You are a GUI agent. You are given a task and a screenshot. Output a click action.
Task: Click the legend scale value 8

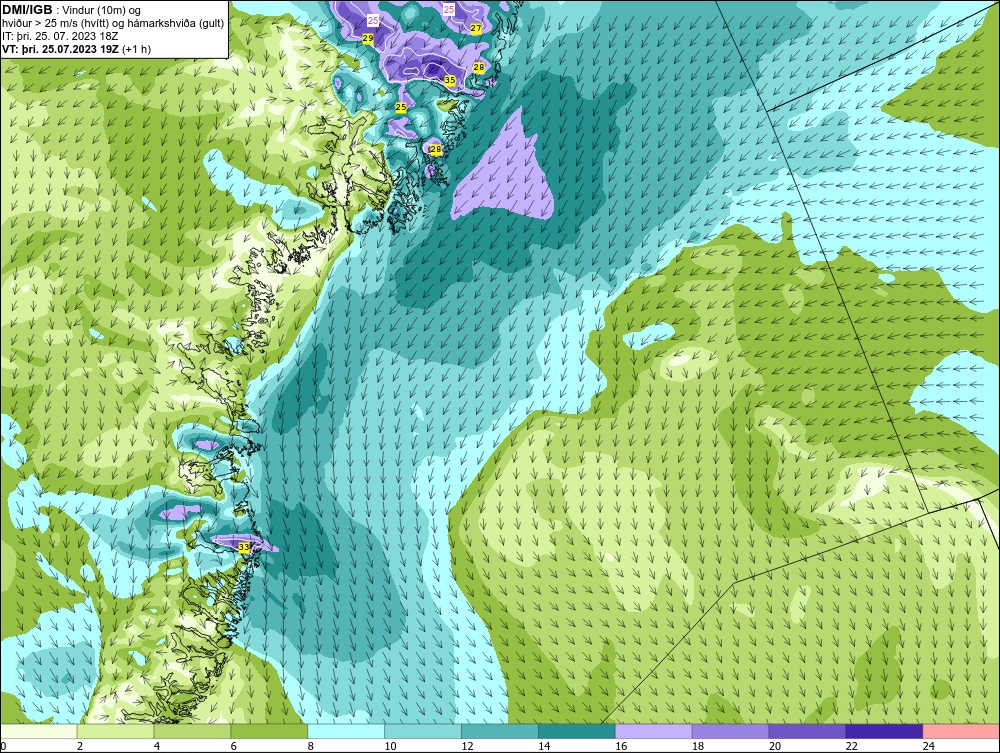[311, 746]
